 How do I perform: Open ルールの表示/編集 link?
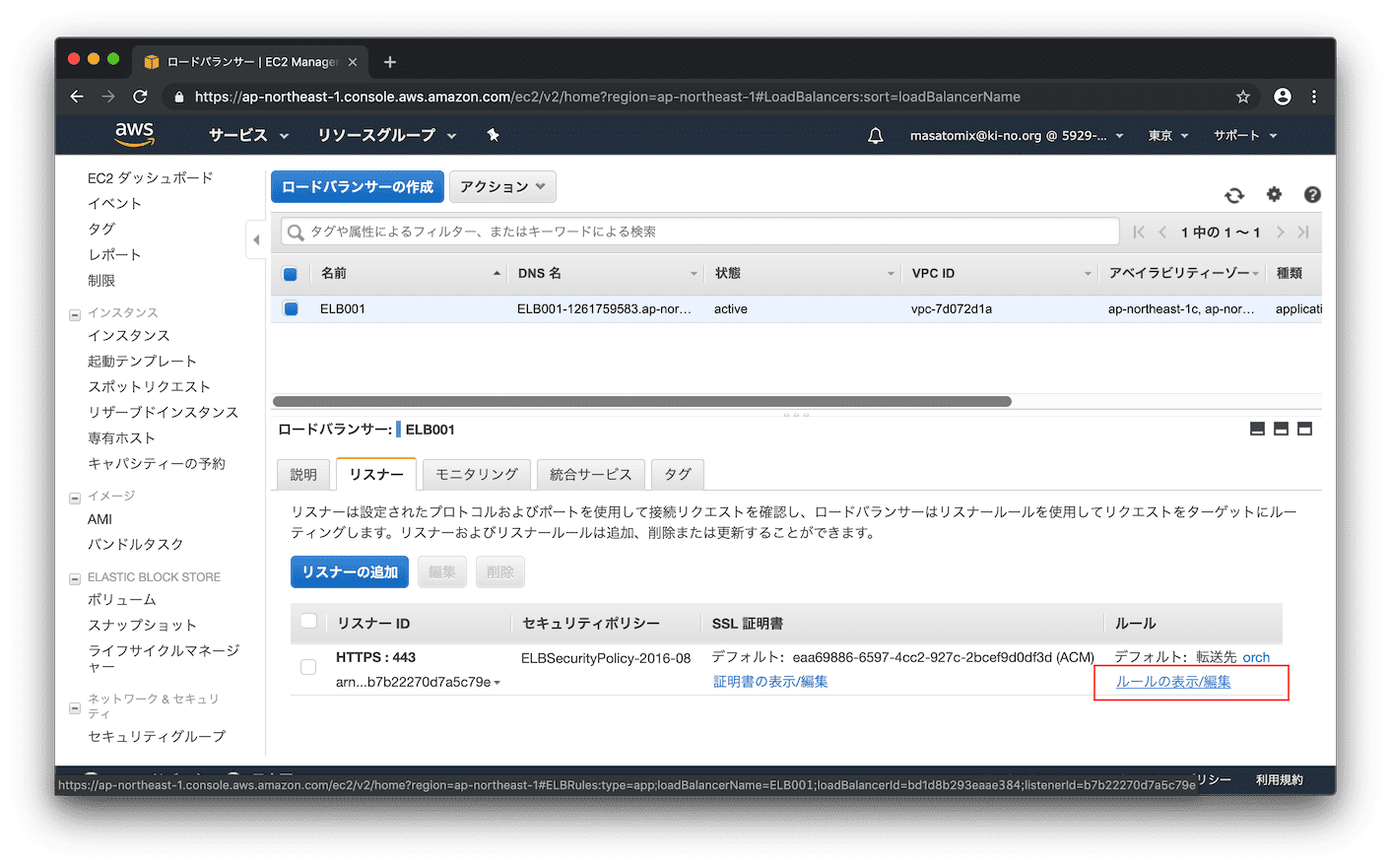pos(1173,682)
